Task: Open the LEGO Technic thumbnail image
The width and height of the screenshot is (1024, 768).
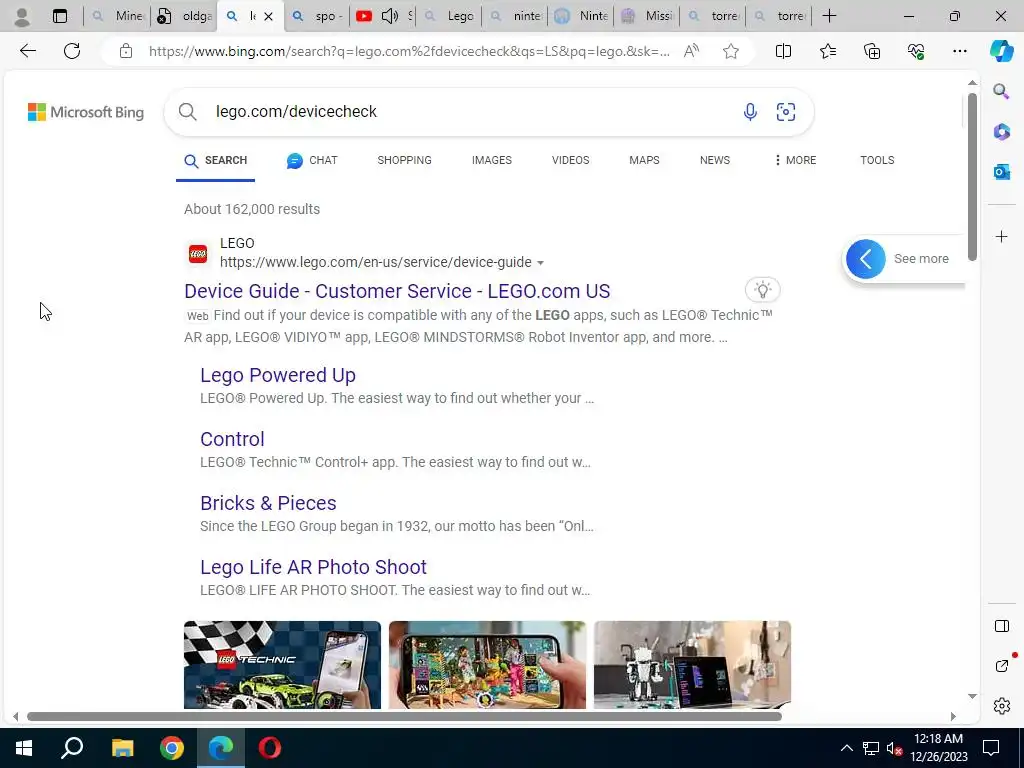Action: [282, 665]
